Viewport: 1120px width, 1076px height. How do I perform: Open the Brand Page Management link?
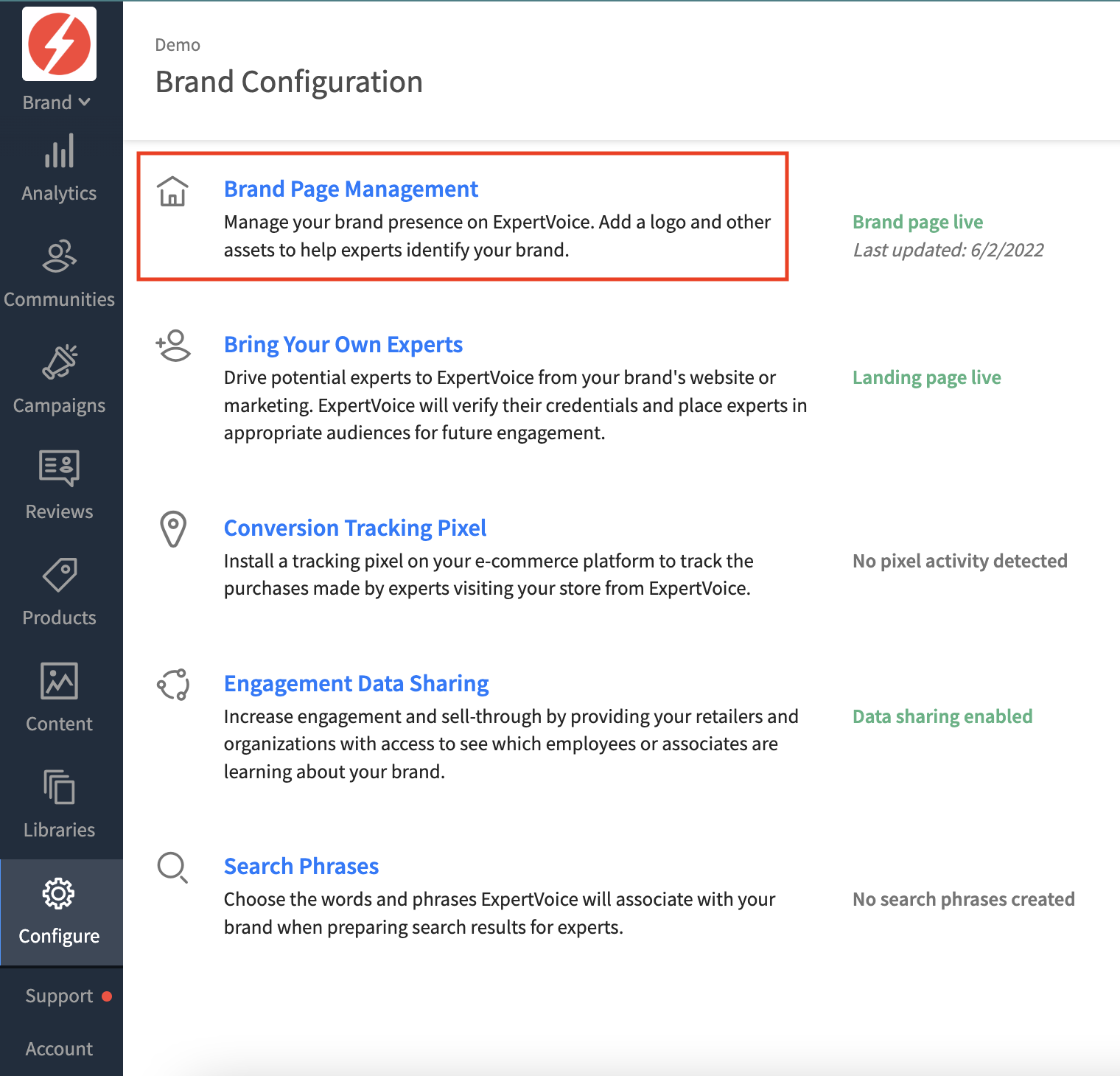(351, 189)
